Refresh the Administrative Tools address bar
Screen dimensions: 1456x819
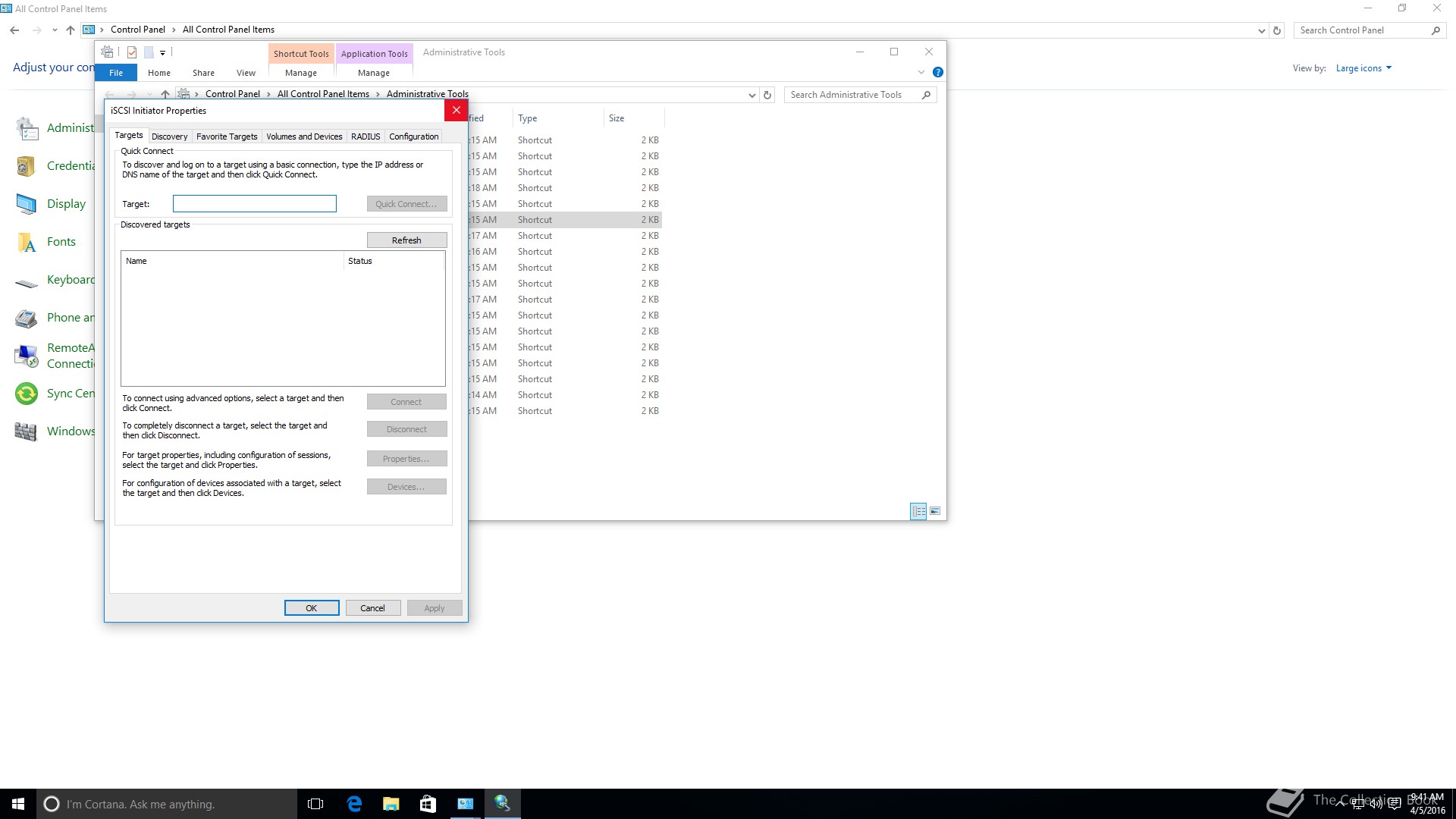767,95
